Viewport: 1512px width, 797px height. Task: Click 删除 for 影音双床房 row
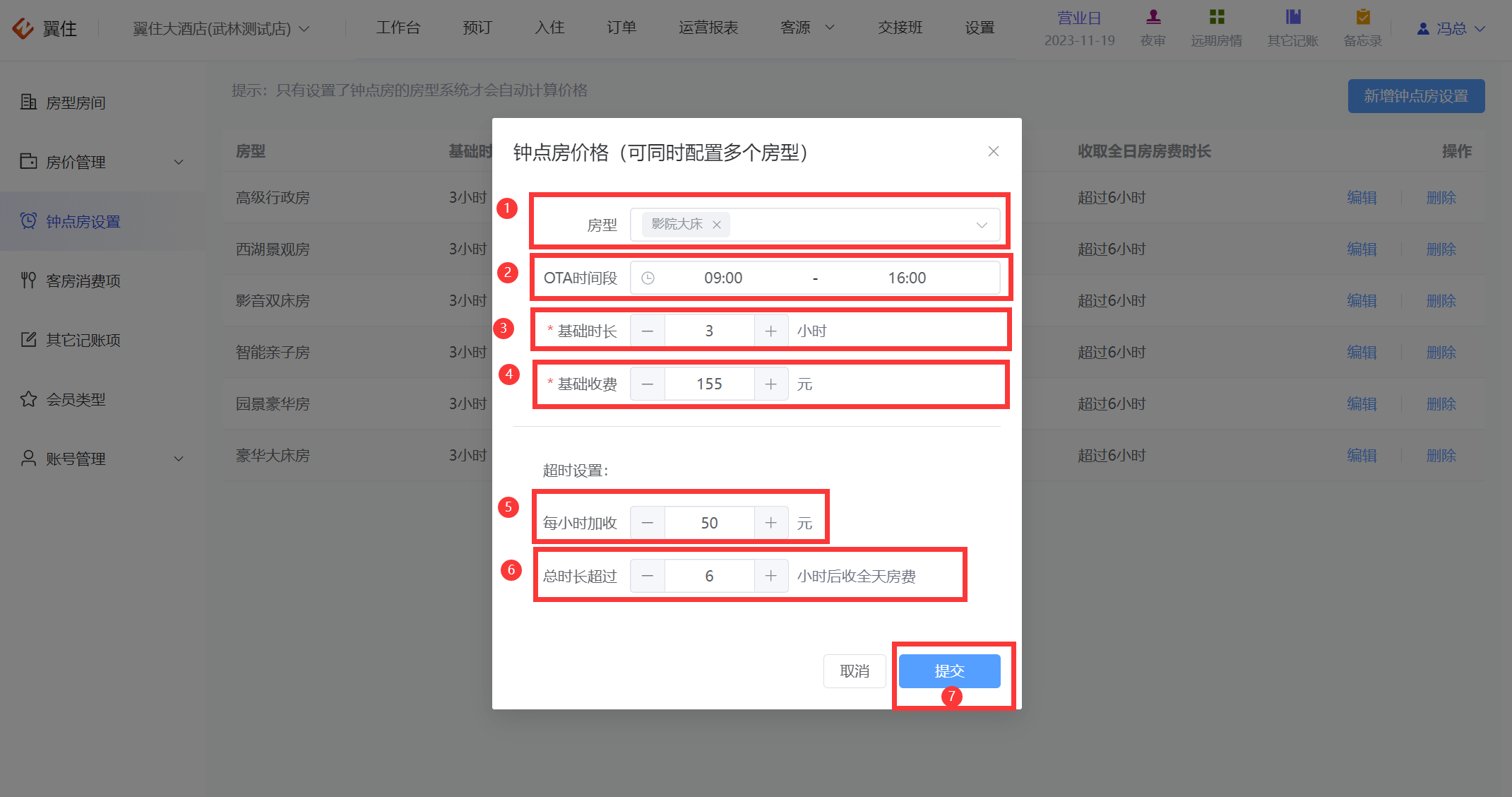pyautogui.click(x=1441, y=301)
